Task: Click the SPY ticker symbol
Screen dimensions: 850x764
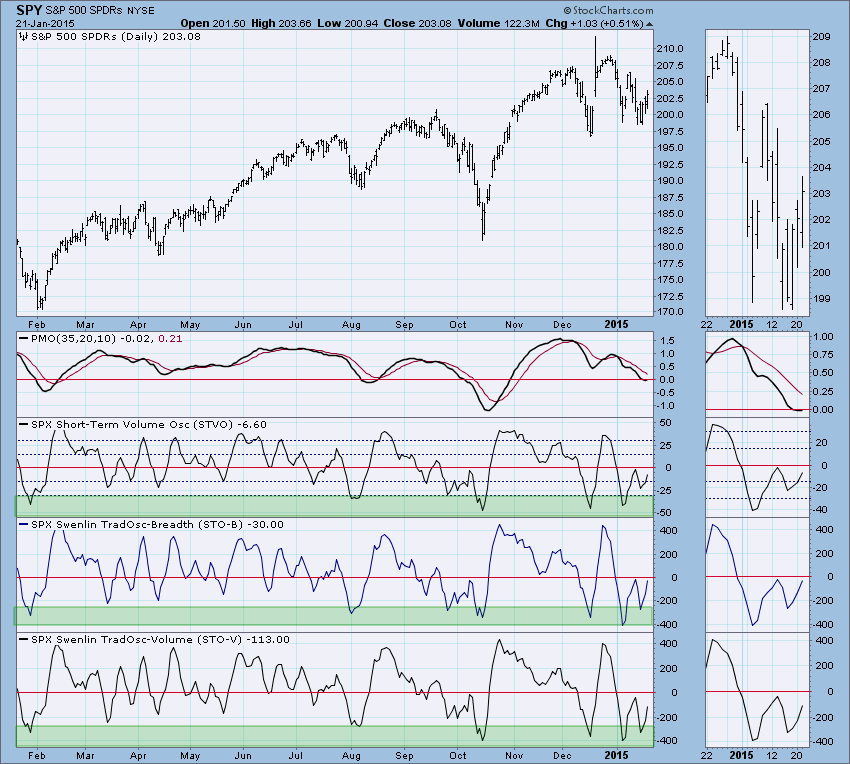Action: click(x=28, y=10)
